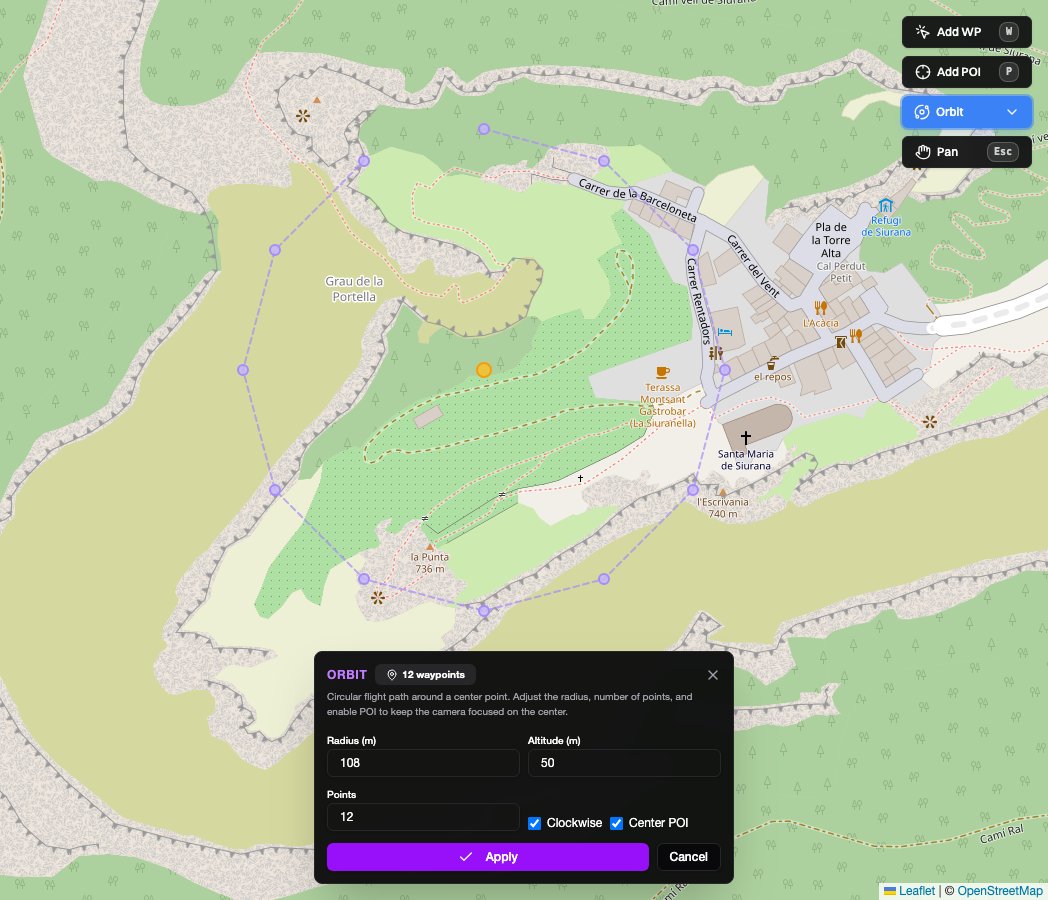
Task: Click the orange orbit center marker on map
Action: (484, 370)
